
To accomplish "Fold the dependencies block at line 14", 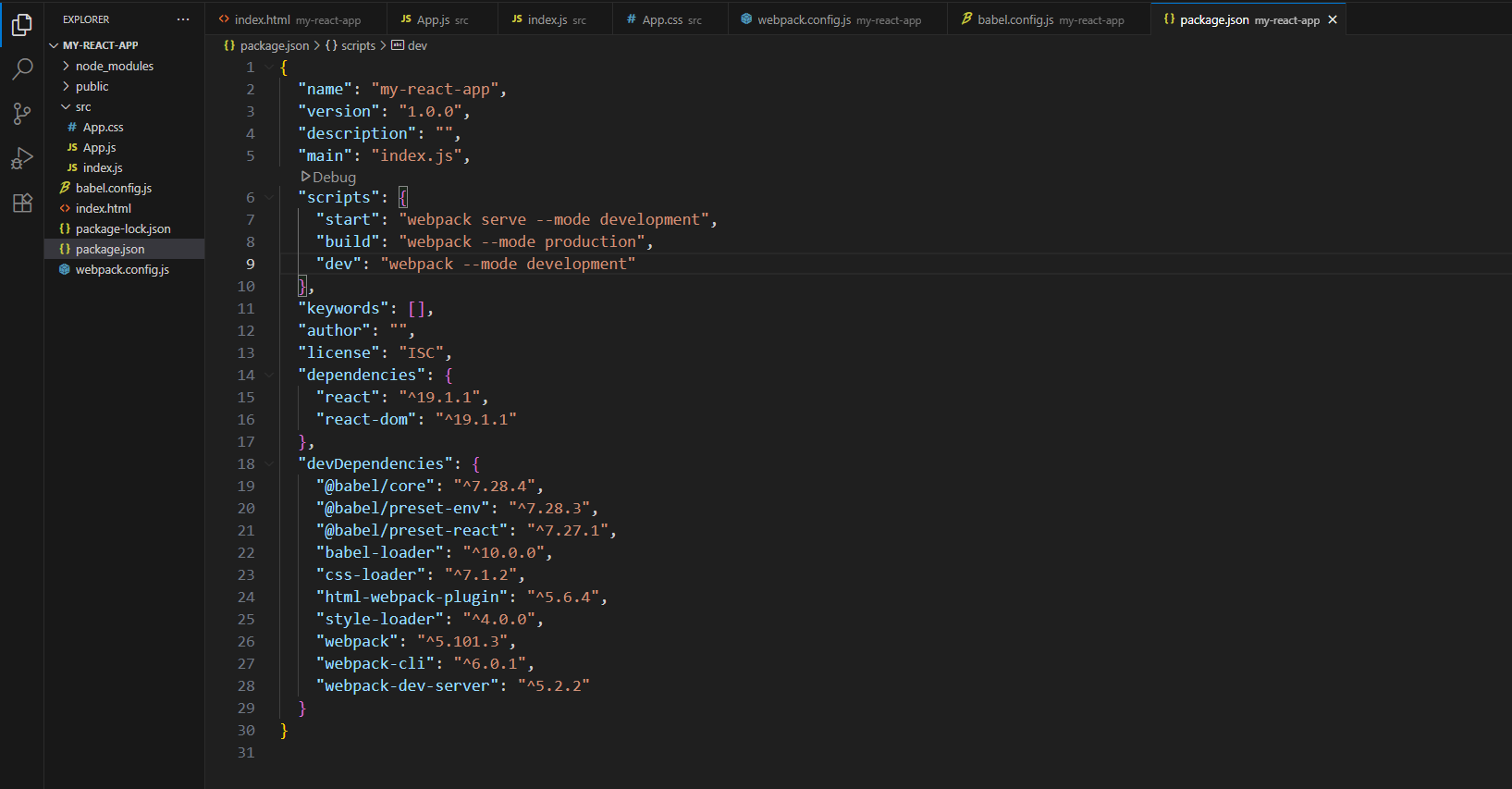I will tap(269, 375).
